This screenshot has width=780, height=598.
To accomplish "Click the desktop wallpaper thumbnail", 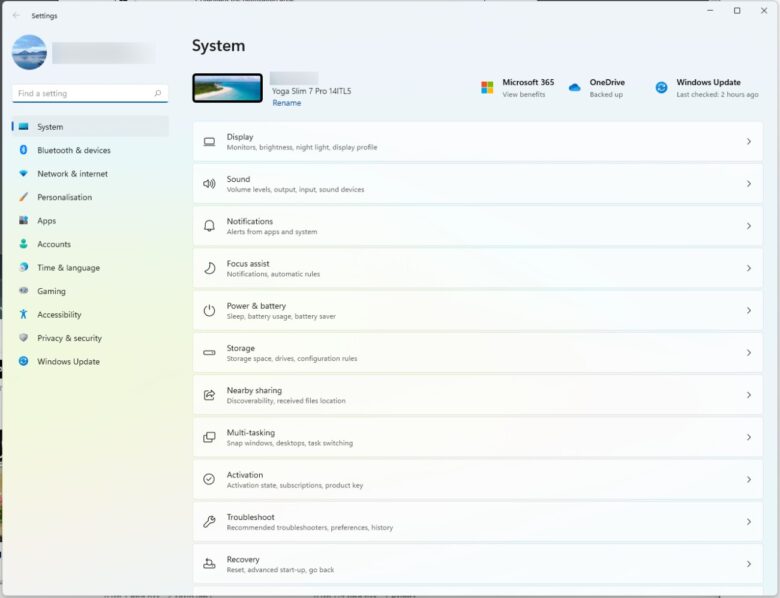I will (x=227, y=88).
